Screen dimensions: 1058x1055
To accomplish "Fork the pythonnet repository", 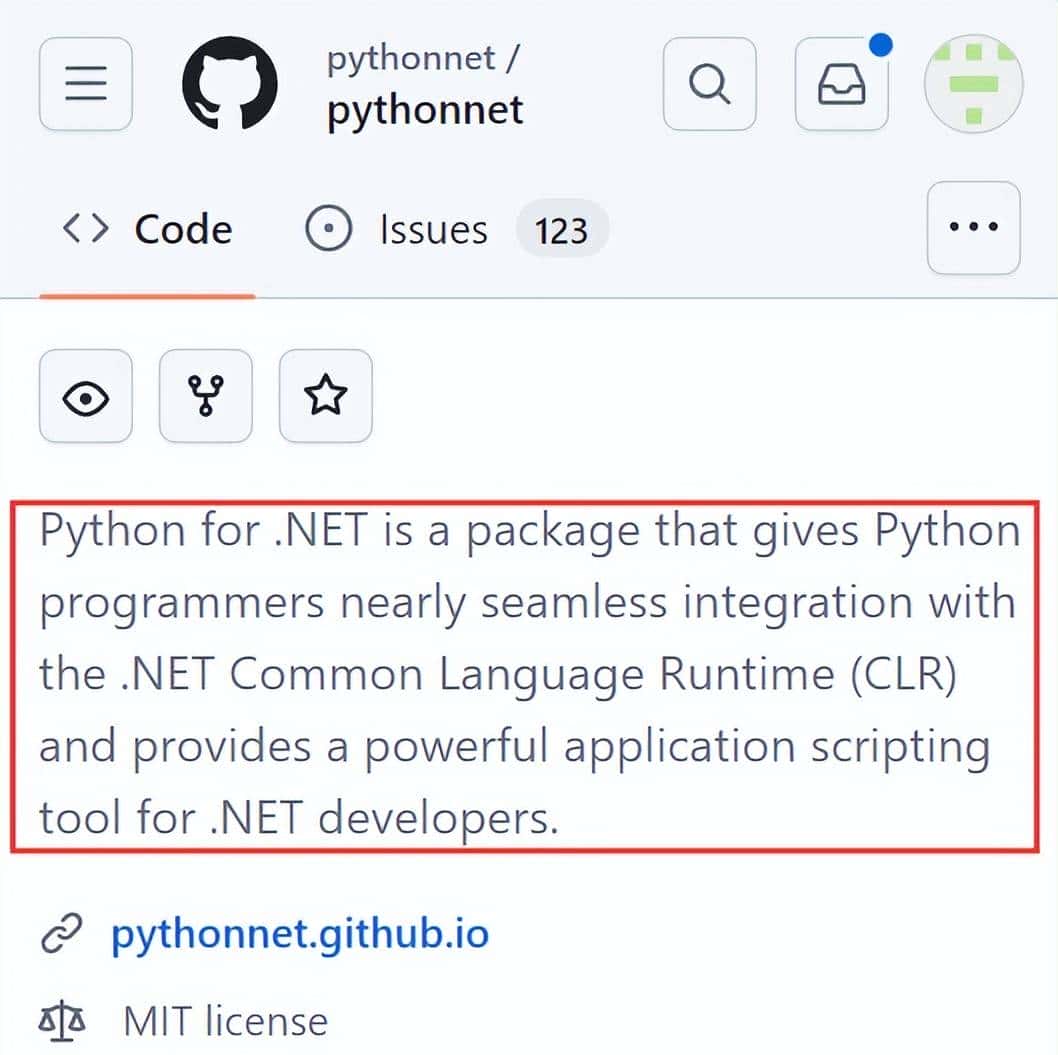I will click(205, 396).
